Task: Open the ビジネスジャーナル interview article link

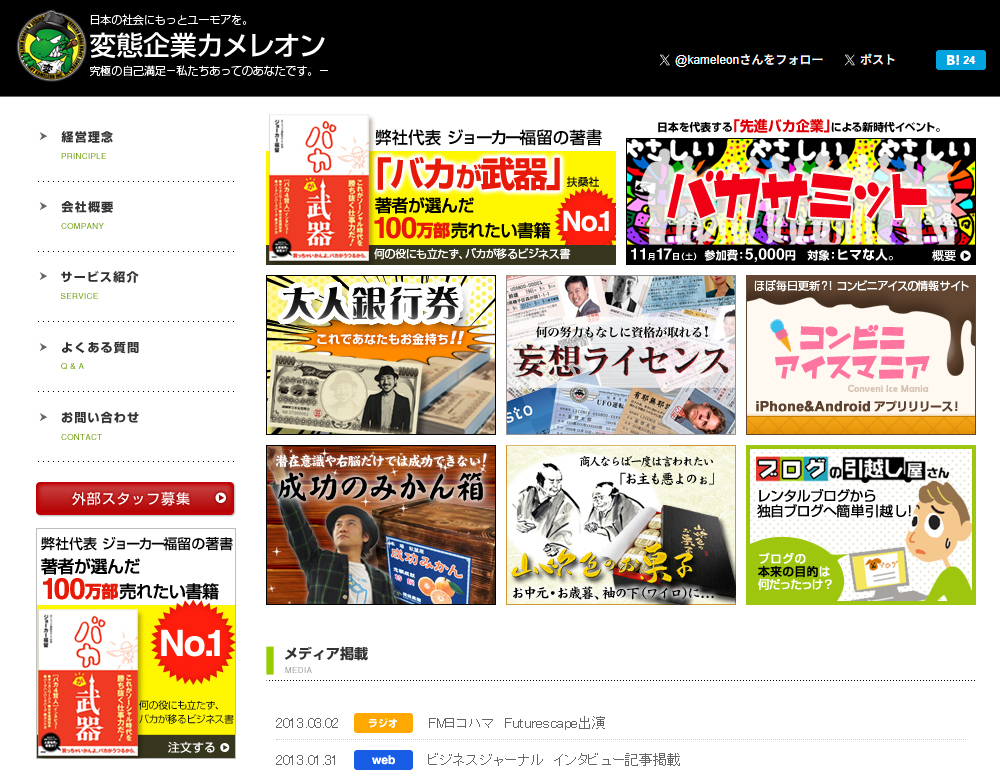Action: (553, 760)
